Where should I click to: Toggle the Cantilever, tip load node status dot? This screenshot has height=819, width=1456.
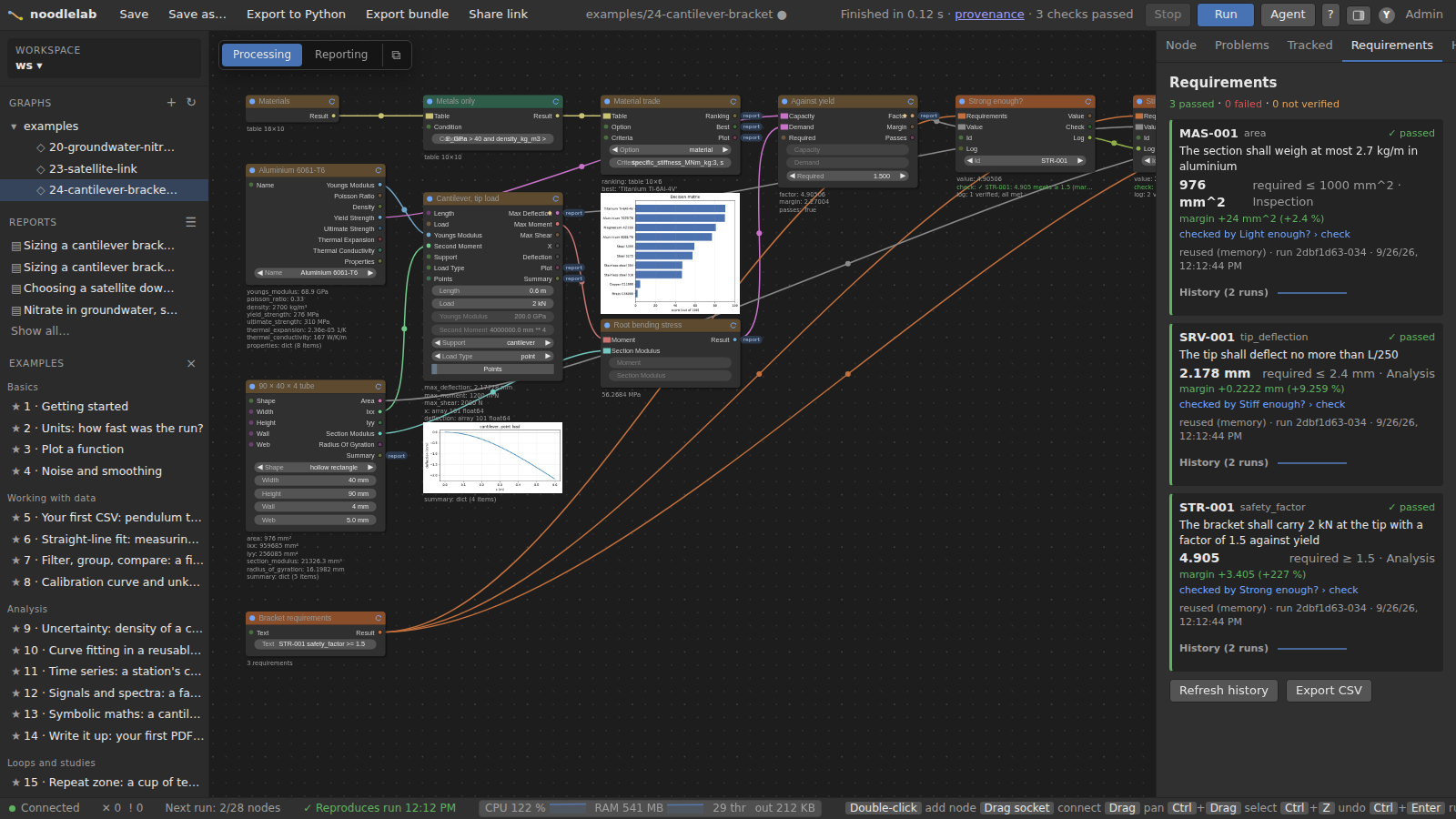430,198
